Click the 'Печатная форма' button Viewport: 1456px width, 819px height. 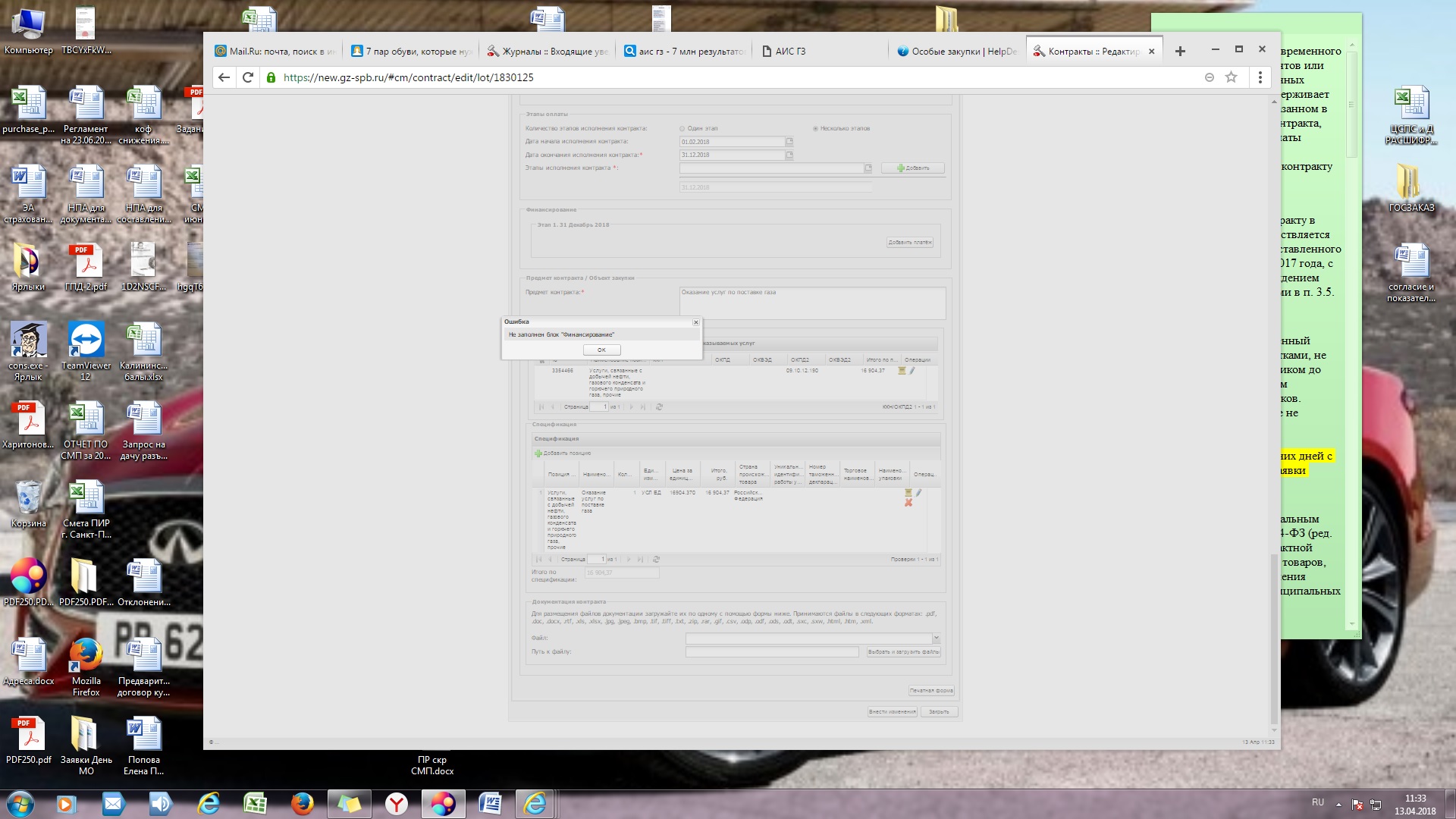tap(931, 691)
